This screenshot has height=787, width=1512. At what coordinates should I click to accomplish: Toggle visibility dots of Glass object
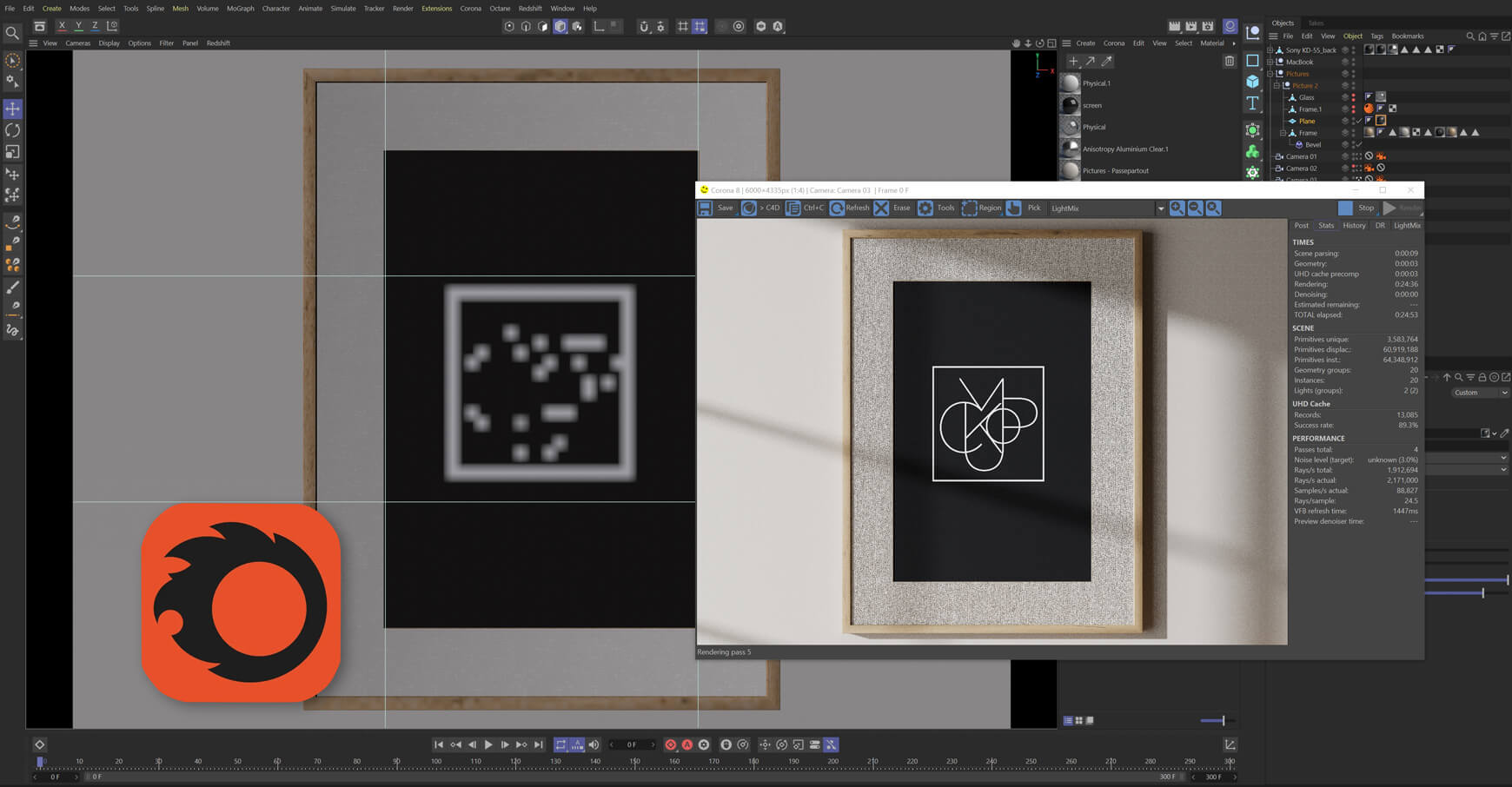coord(1353,97)
